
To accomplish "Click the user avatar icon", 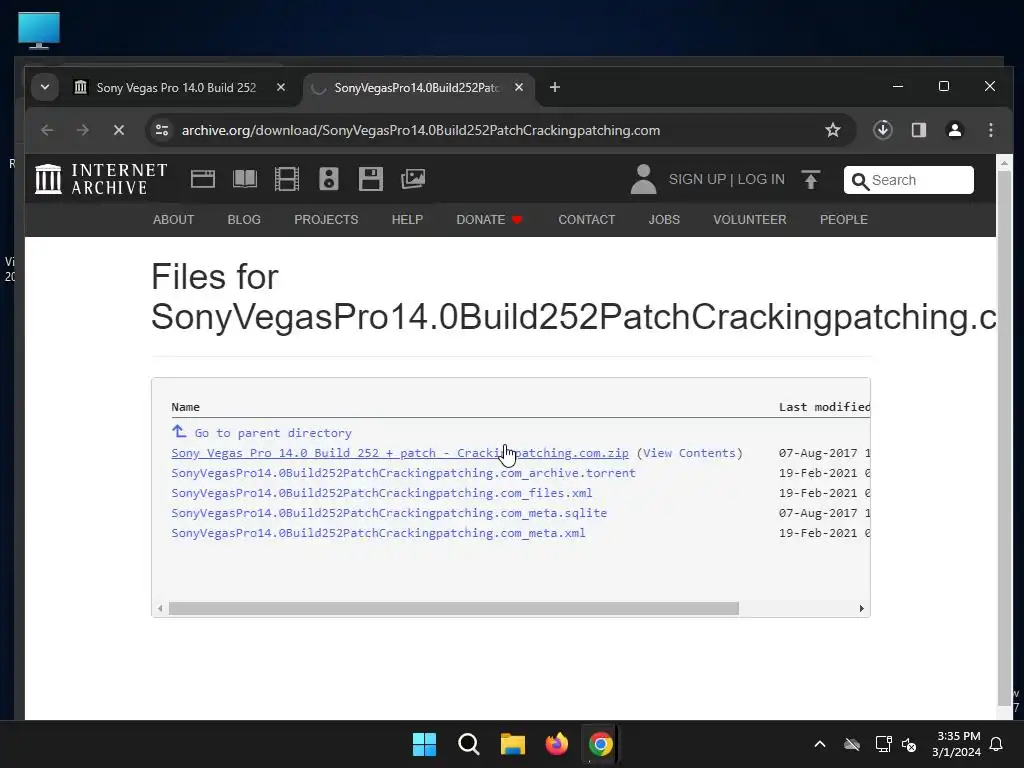I will (643, 179).
